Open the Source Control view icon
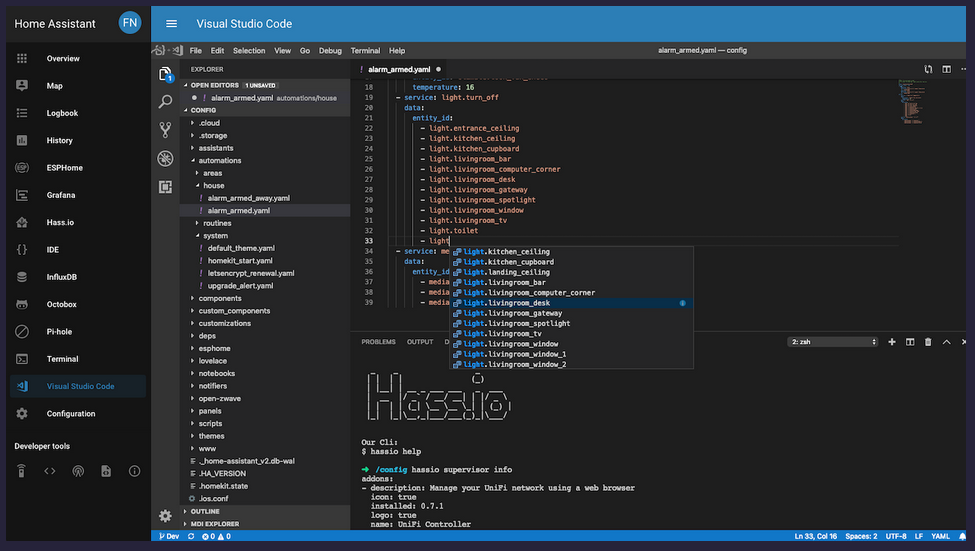The height and width of the screenshot is (551, 975). tap(166, 130)
